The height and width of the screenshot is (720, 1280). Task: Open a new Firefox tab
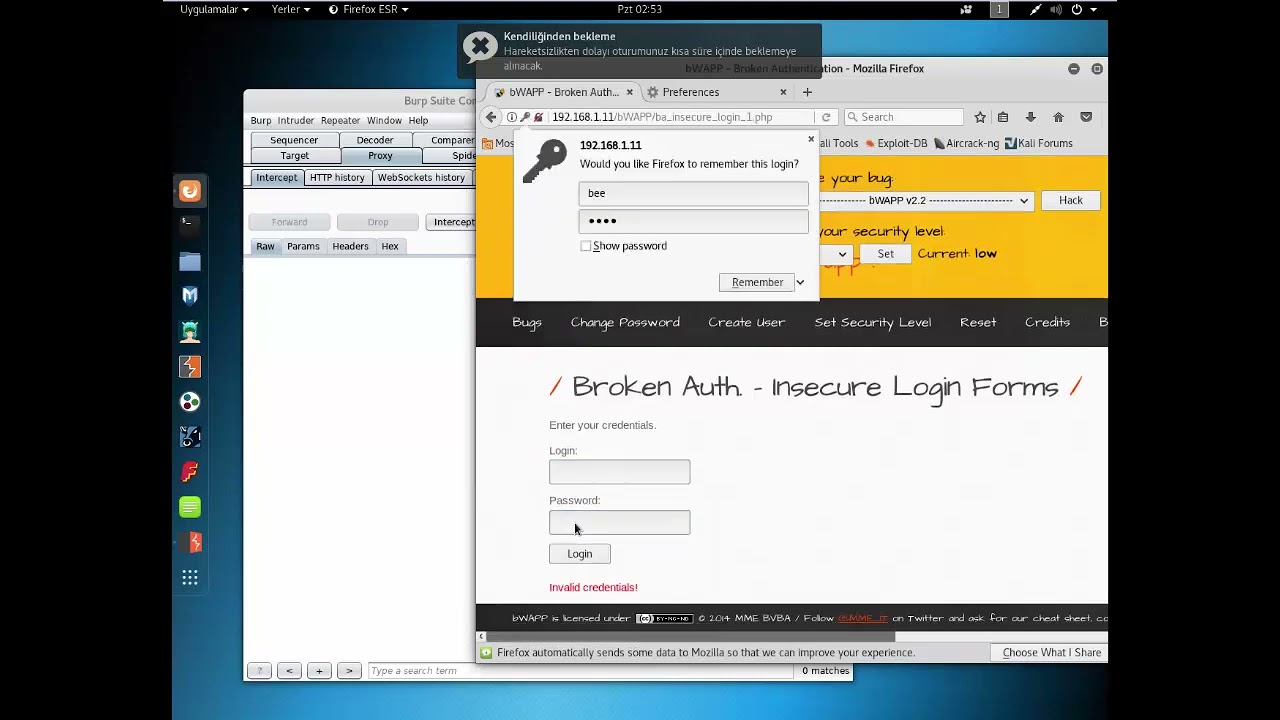(807, 92)
